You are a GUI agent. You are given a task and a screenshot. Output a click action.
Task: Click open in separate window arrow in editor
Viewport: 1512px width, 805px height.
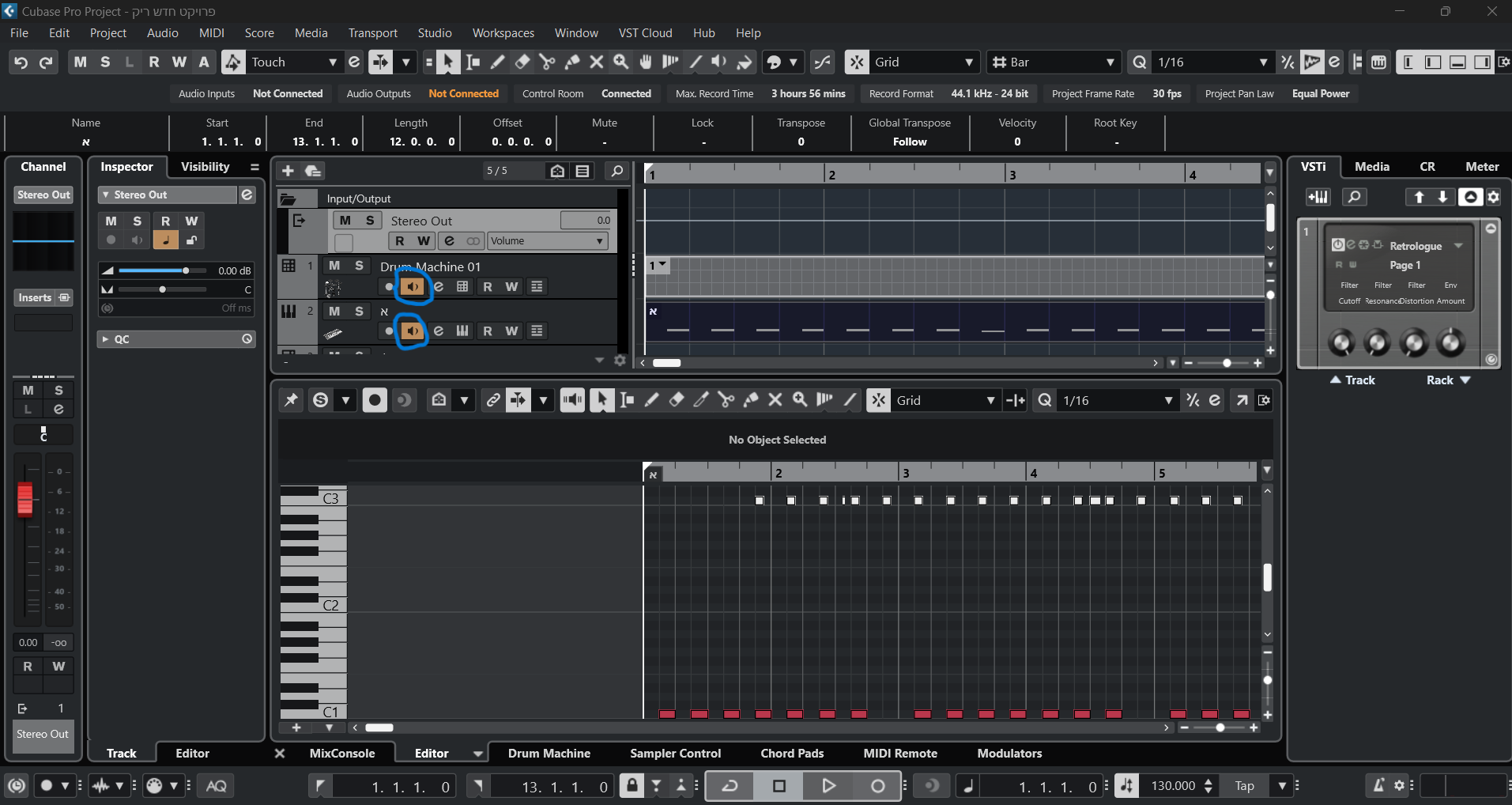[x=1242, y=400]
